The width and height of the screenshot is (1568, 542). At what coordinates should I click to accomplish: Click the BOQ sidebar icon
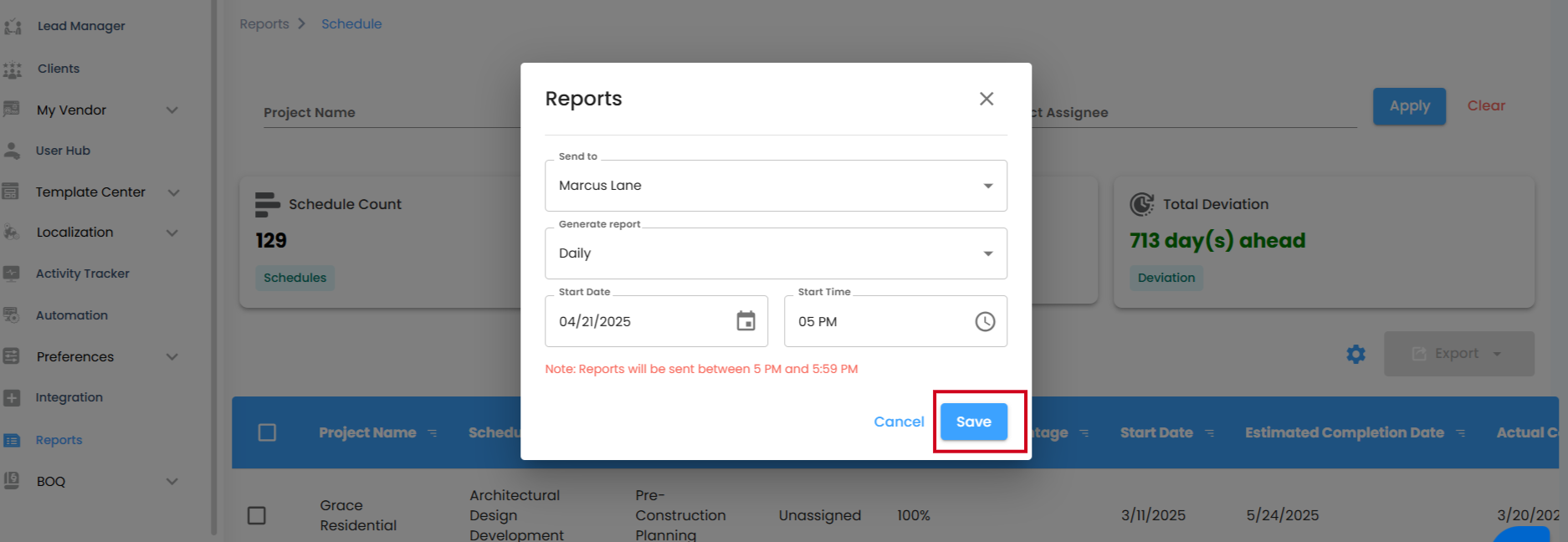(12, 481)
